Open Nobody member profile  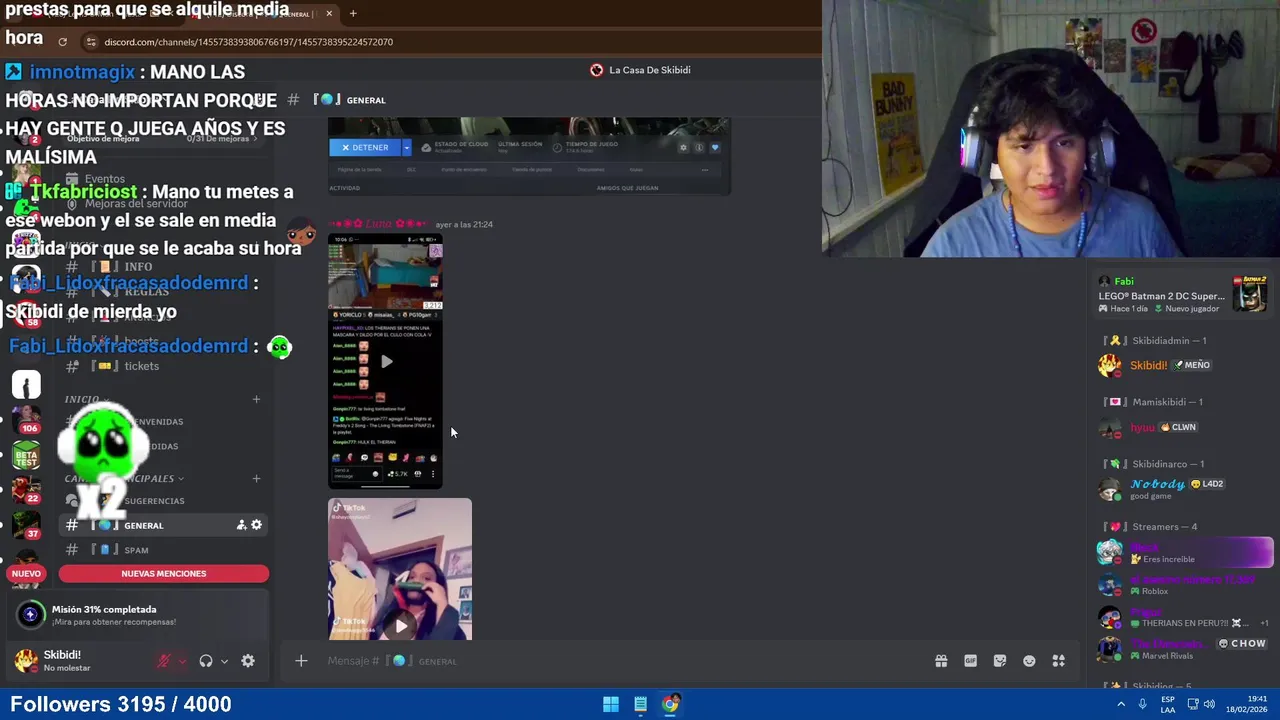coord(1183,489)
